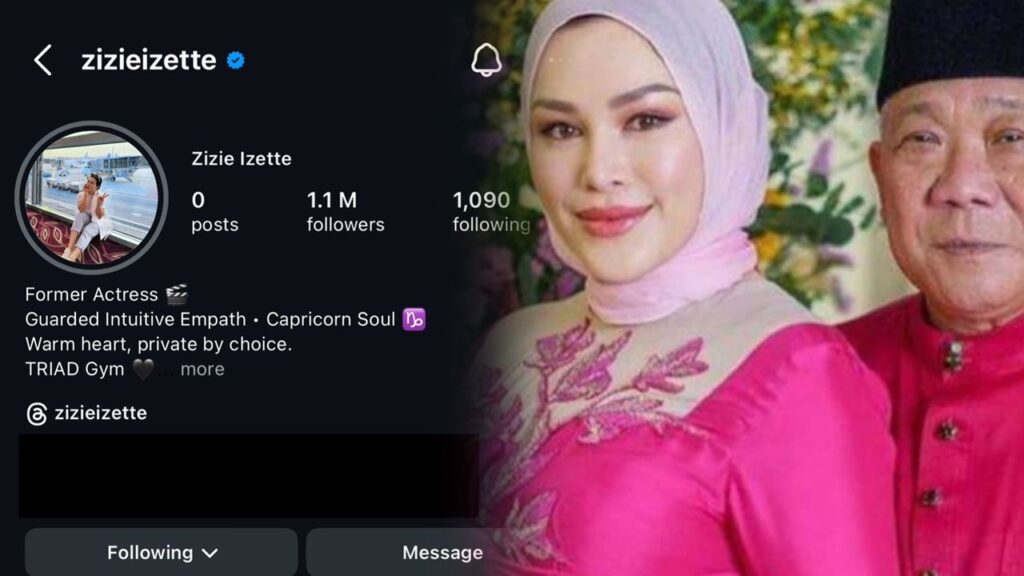The image size is (1024, 576).
Task: Open the zizieizette Threads profile link
Action: point(101,413)
